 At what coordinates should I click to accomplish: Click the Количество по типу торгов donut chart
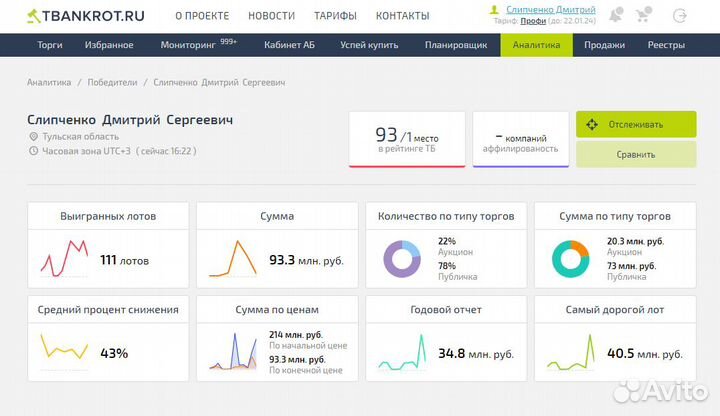click(402, 259)
